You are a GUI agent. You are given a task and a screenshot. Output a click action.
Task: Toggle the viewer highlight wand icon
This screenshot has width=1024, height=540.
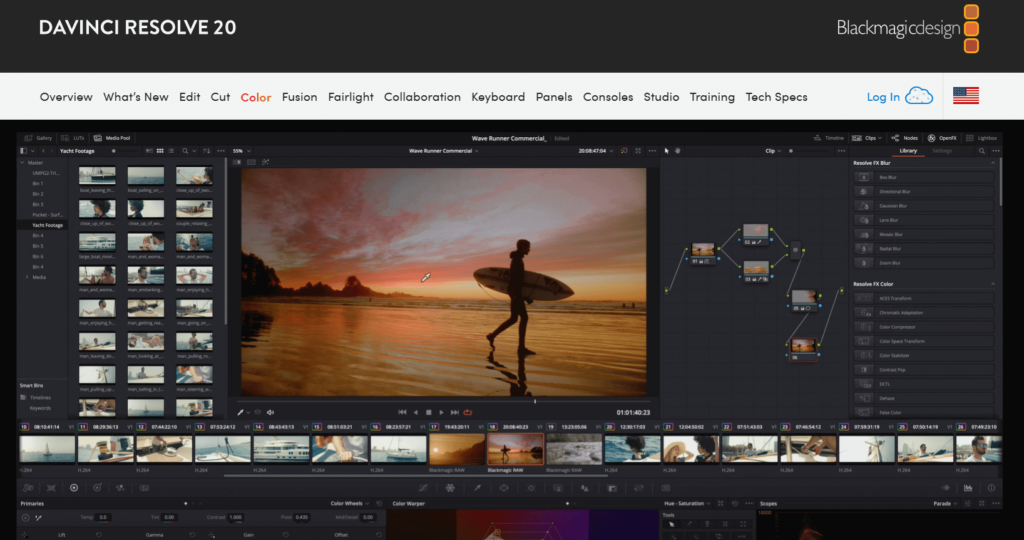pyautogui.click(x=265, y=162)
